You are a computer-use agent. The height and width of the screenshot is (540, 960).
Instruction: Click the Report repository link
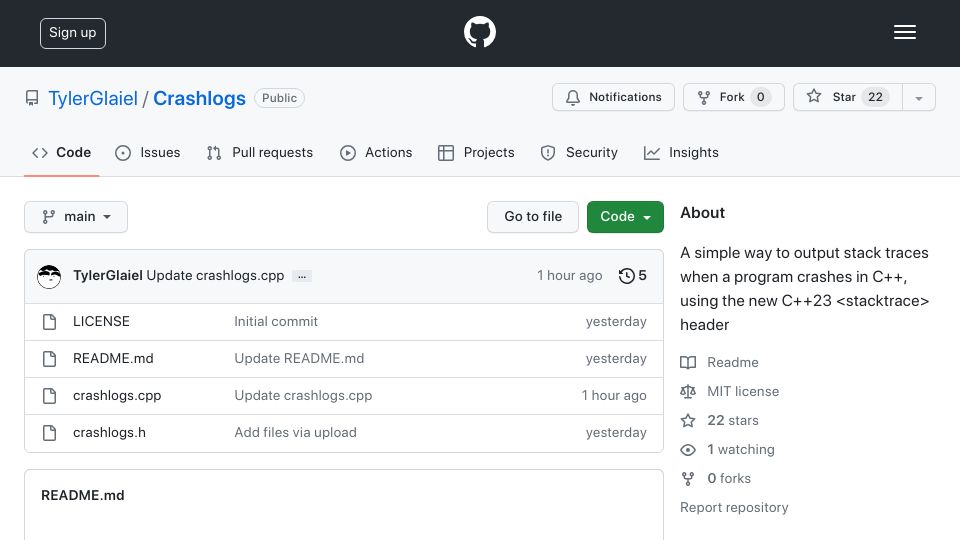[734, 508]
